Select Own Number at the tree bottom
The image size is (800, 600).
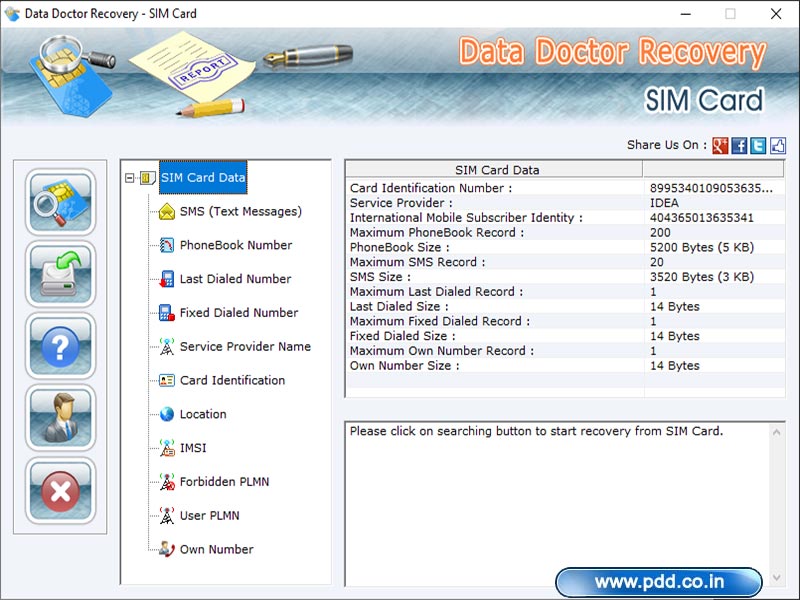coord(219,549)
